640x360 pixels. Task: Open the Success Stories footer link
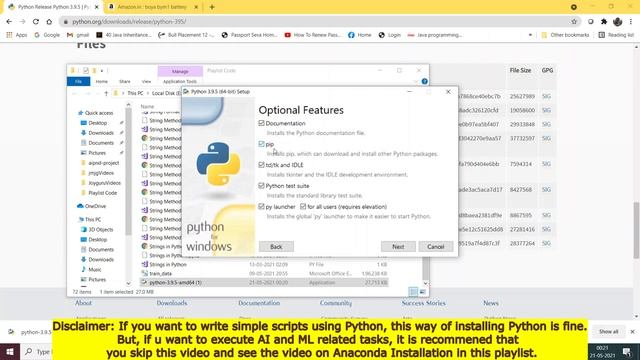[x=423, y=303]
